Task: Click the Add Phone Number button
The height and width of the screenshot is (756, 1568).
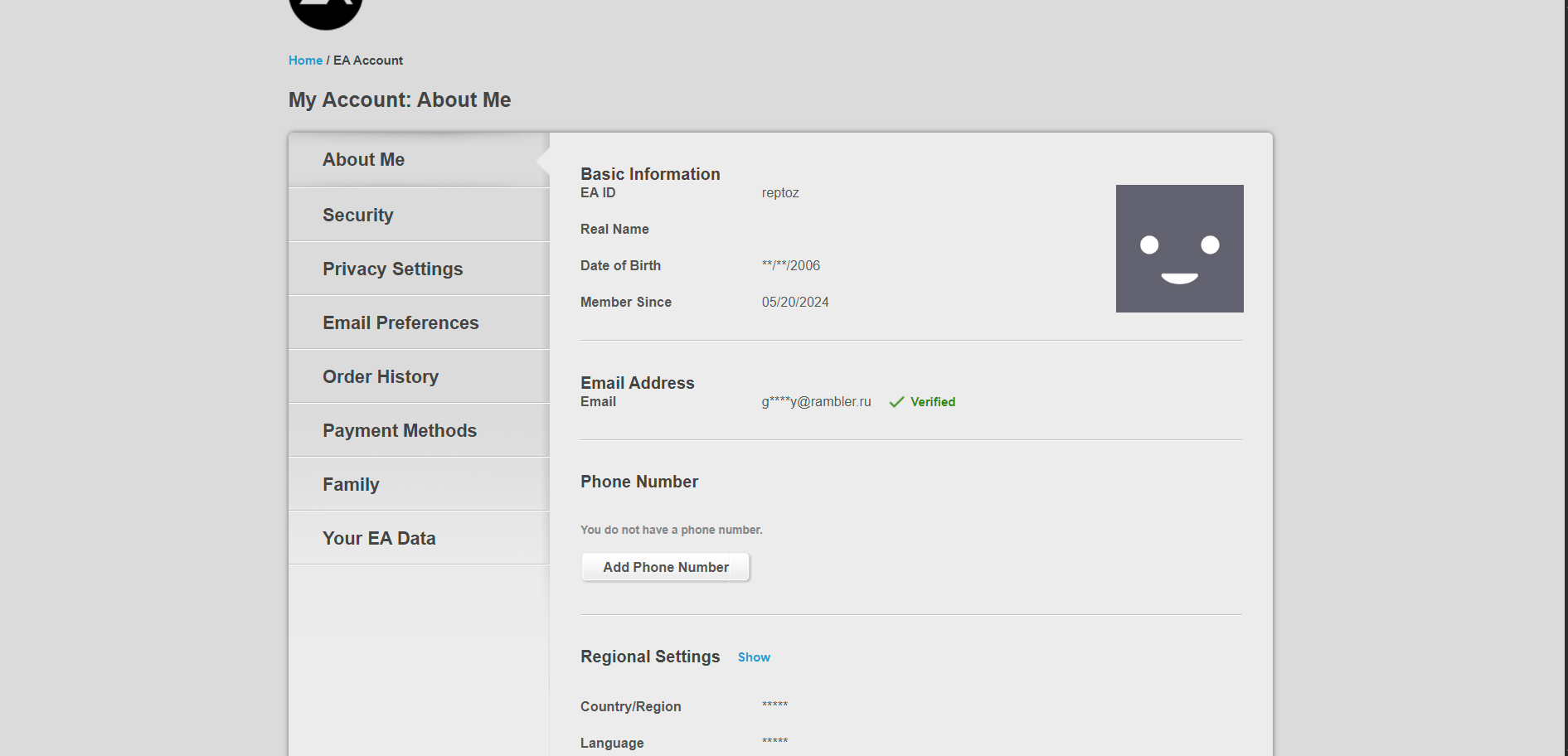Action: pos(666,567)
